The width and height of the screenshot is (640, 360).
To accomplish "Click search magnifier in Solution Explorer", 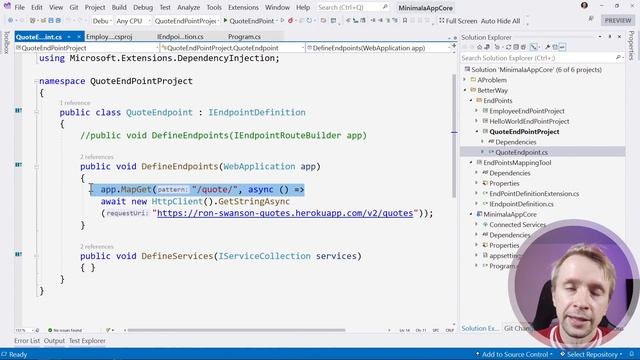I will (618, 58).
